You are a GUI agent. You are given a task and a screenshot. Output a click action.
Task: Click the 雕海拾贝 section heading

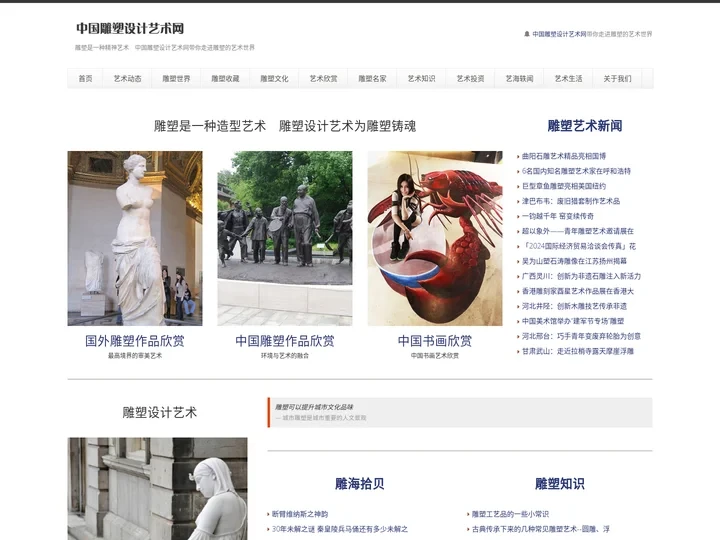coord(360,484)
